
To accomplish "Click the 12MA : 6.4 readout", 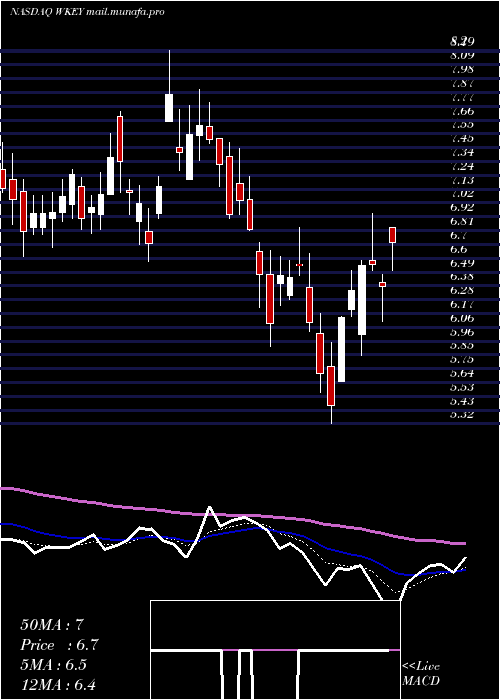I will [x=58, y=685].
